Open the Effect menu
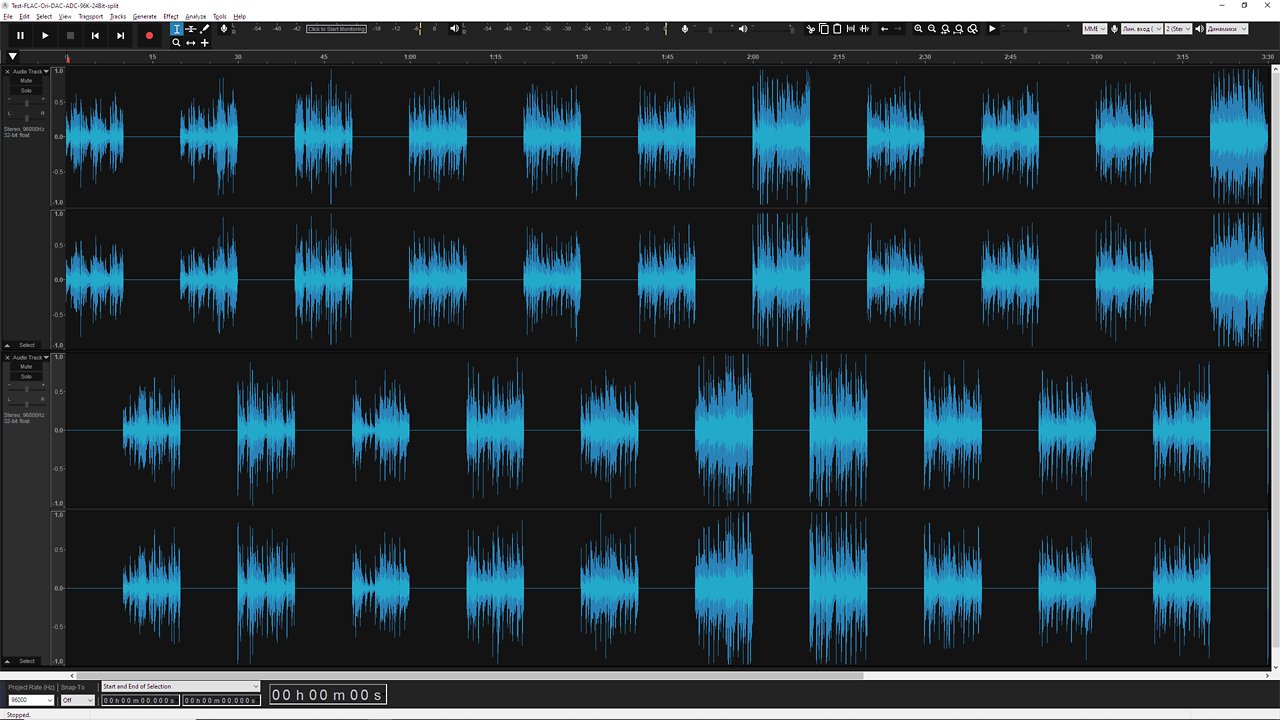 pyautogui.click(x=171, y=17)
